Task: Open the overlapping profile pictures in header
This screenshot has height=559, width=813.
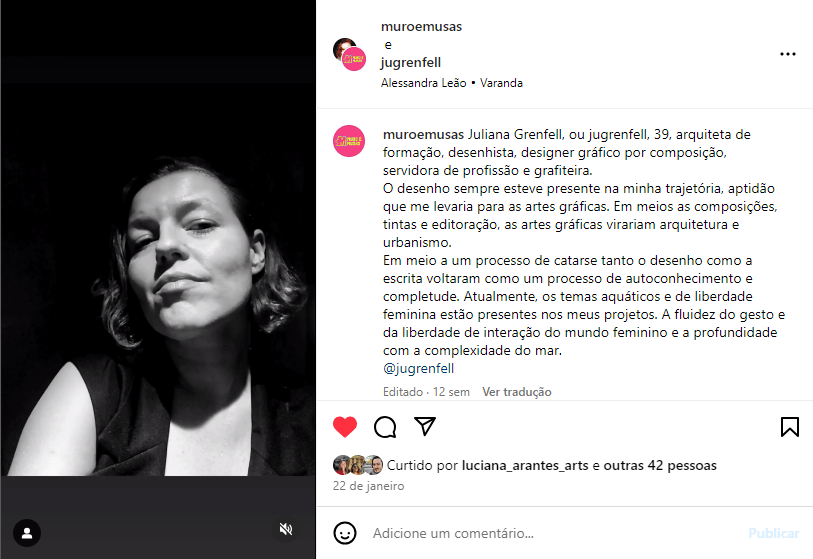Action: click(x=349, y=54)
